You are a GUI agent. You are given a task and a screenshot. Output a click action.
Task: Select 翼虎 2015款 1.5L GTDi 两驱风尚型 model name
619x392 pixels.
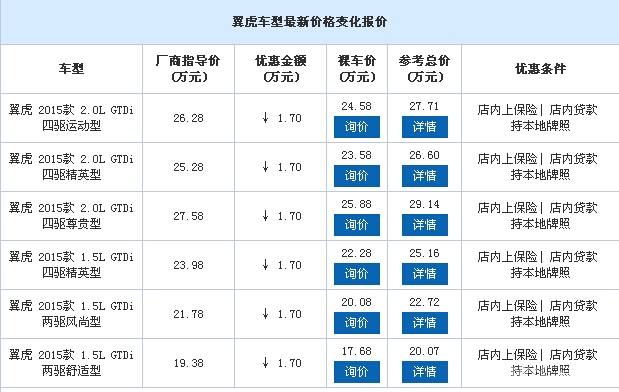(x=71, y=313)
